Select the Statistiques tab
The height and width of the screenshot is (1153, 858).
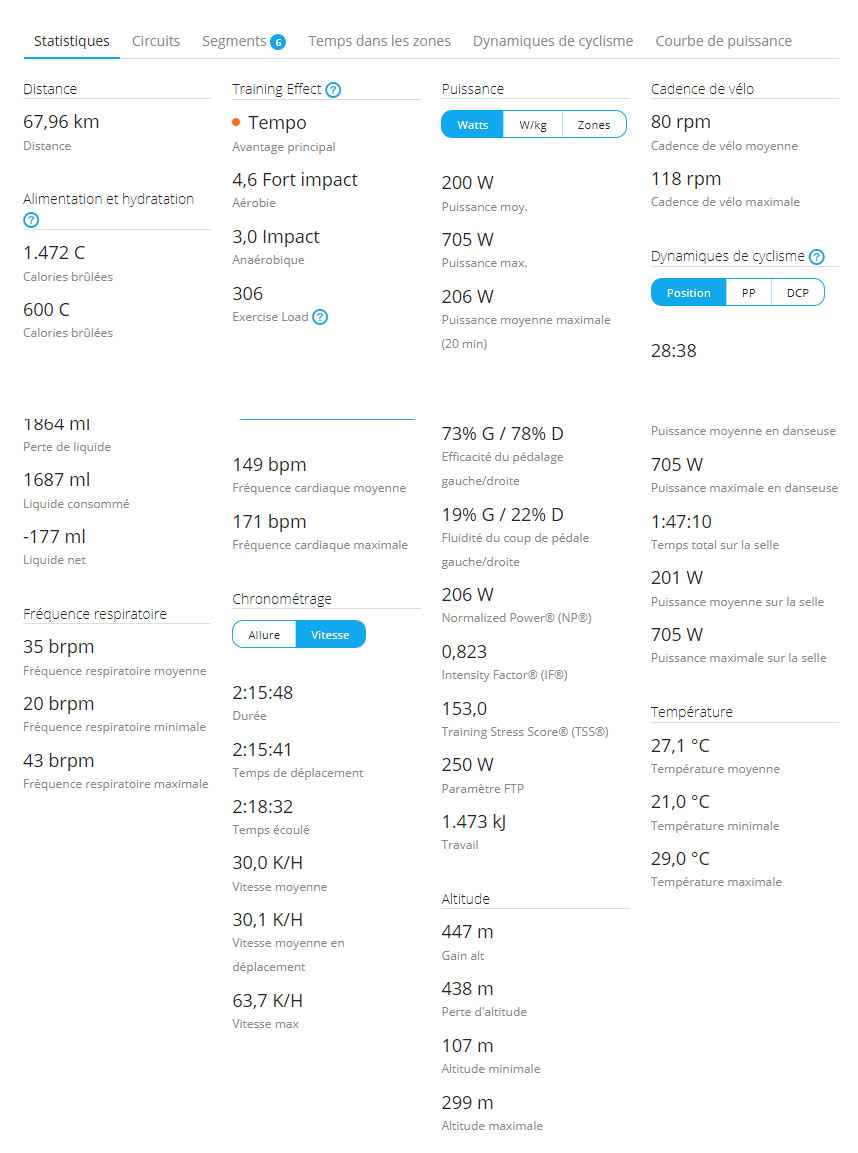coord(71,41)
